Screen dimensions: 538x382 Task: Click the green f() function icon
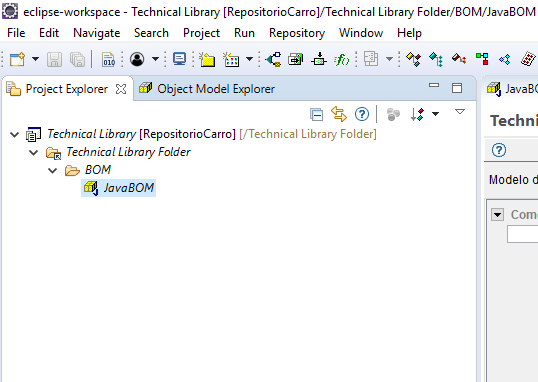click(x=342, y=60)
